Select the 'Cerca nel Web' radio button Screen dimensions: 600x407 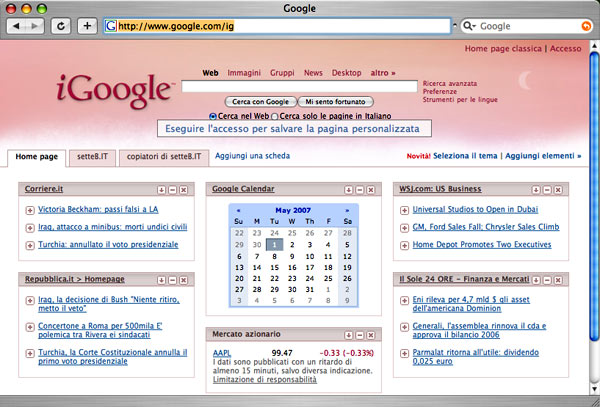(x=213, y=116)
